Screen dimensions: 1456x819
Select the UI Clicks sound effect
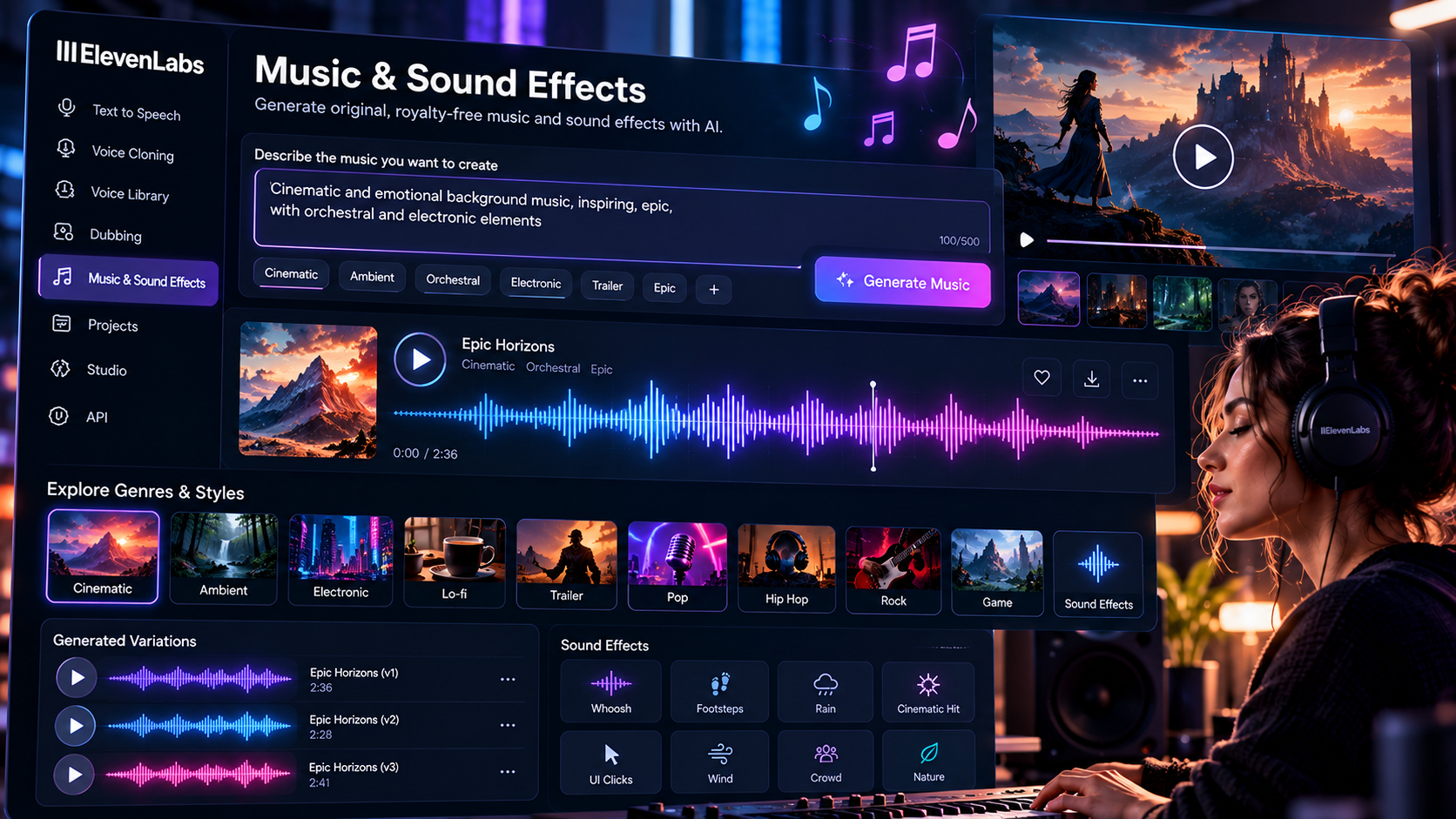610,762
